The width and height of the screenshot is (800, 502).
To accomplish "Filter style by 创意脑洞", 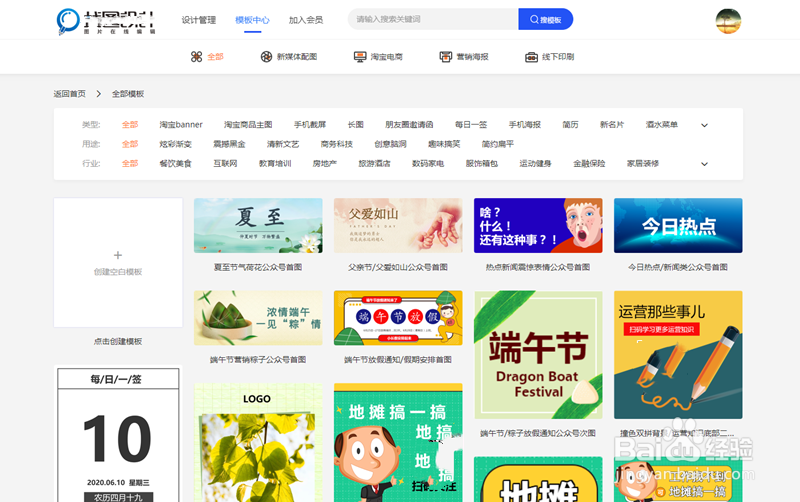I will pyautogui.click(x=390, y=144).
